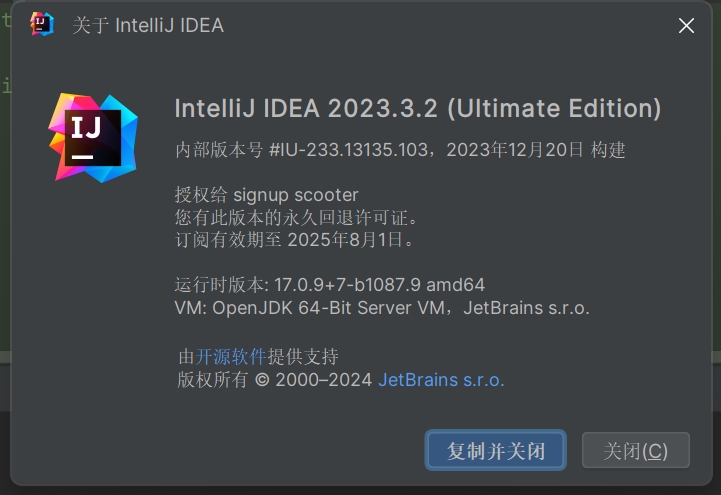Image resolution: width=721 pixels, height=495 pixels.
Task: Click the small IntelliJ icon in title bar
Action: click(x=42, y=25)
